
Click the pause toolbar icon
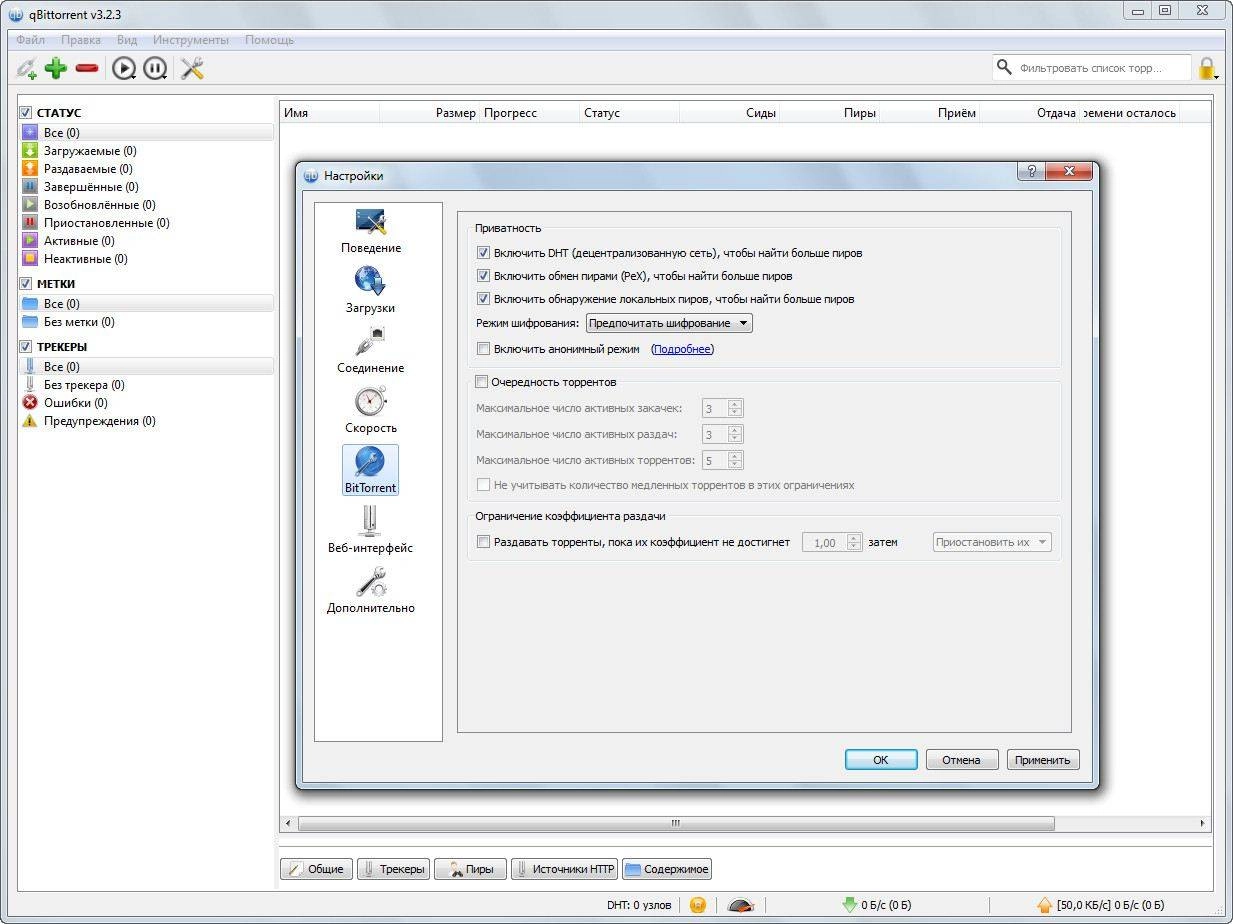point(154,68)
